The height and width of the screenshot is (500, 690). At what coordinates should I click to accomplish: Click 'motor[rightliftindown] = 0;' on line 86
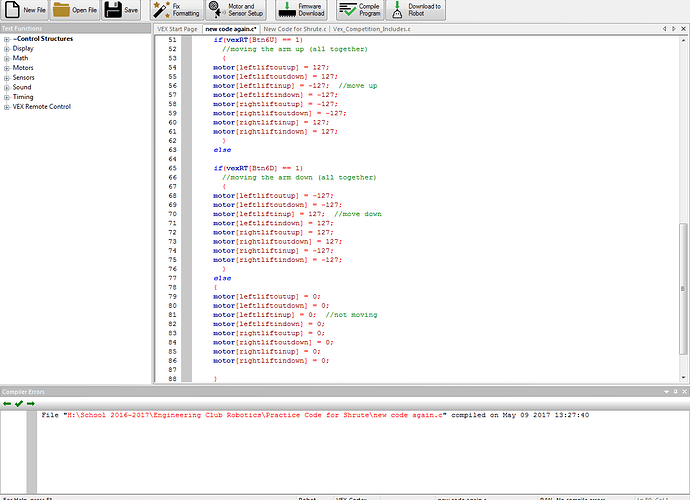tap(271, 361)
